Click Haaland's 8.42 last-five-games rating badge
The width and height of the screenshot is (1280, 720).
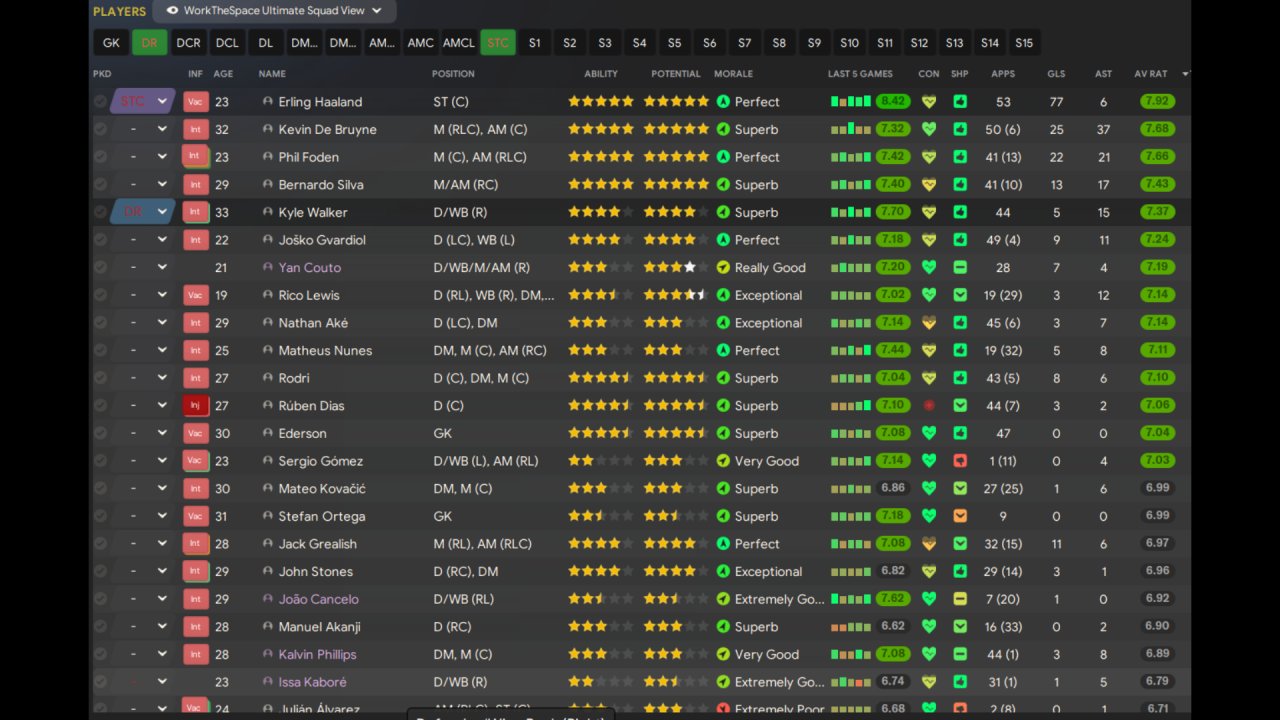[893, 102]
